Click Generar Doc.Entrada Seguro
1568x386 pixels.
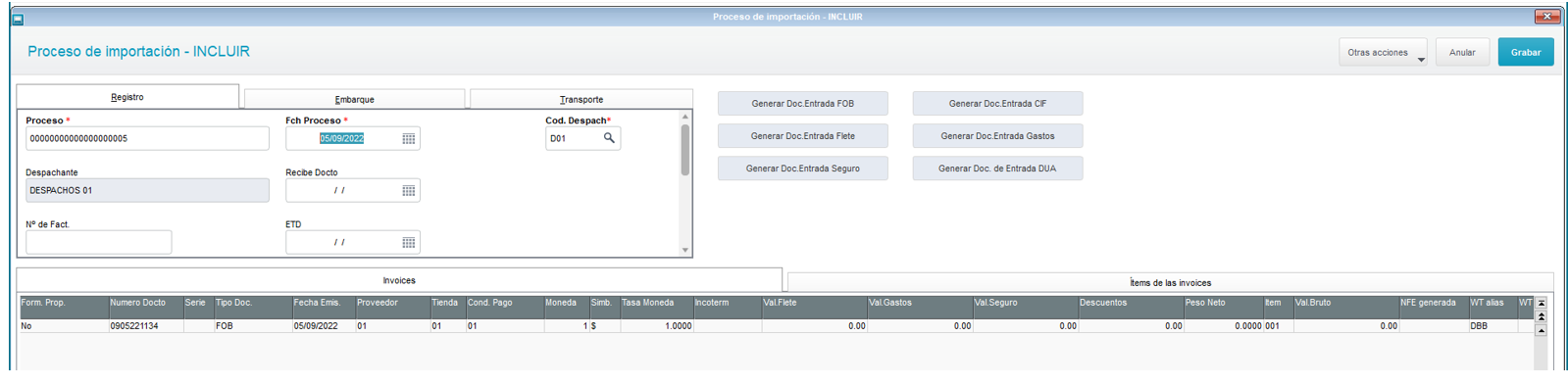[x=802, y=169]
